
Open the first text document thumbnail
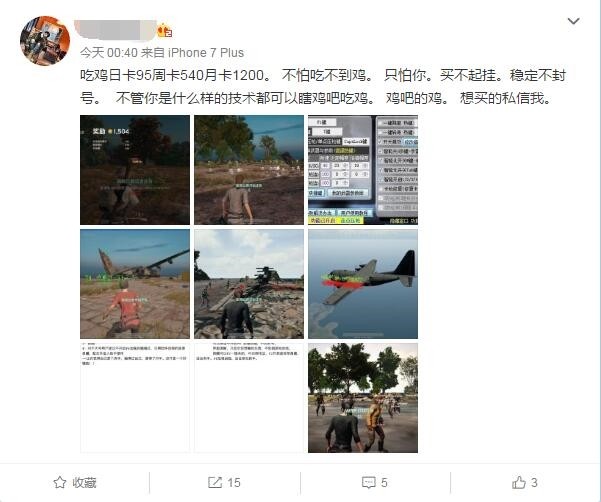(135, 398)
